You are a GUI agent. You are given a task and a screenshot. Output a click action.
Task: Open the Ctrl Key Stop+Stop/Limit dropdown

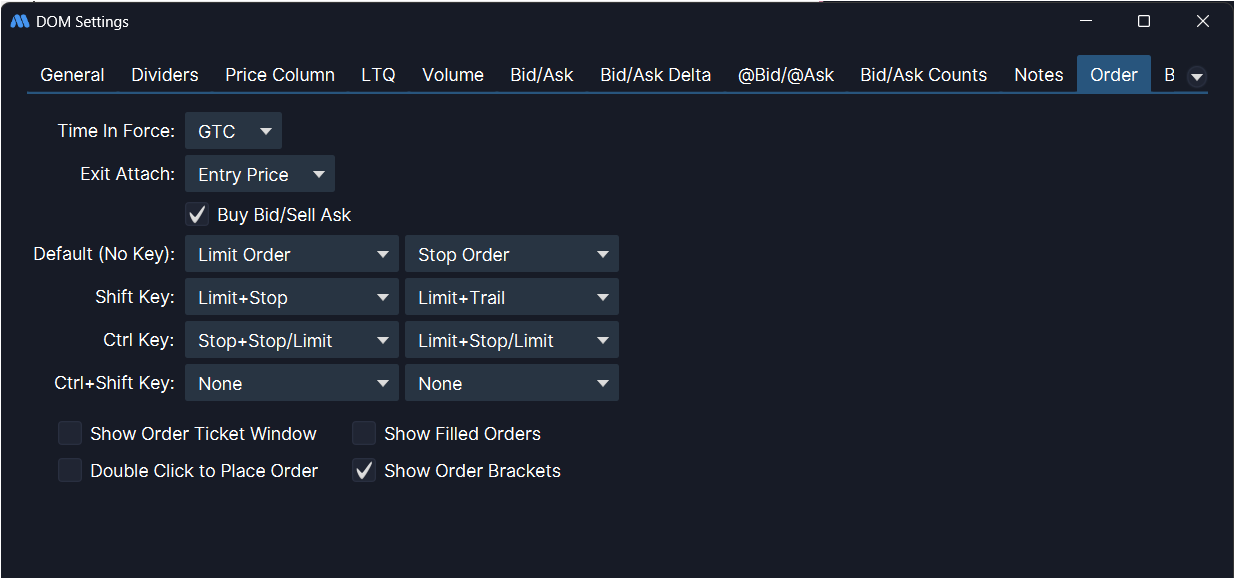point(291,340)
